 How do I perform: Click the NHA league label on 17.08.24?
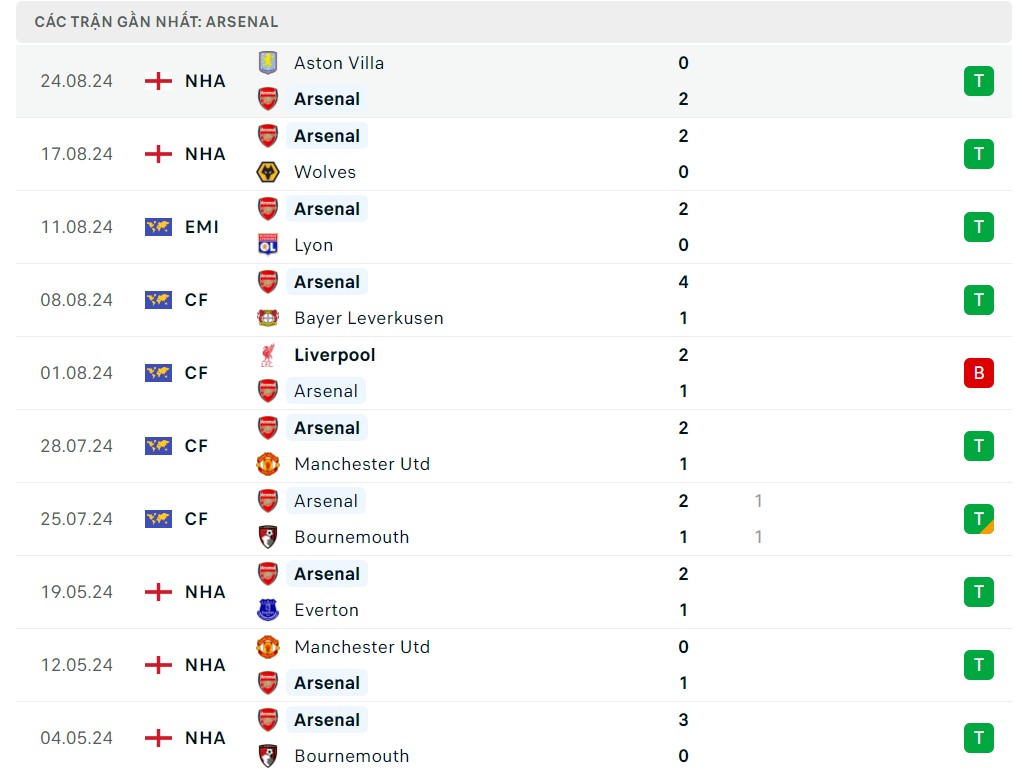pyautogui.click(x=205, y=154)
